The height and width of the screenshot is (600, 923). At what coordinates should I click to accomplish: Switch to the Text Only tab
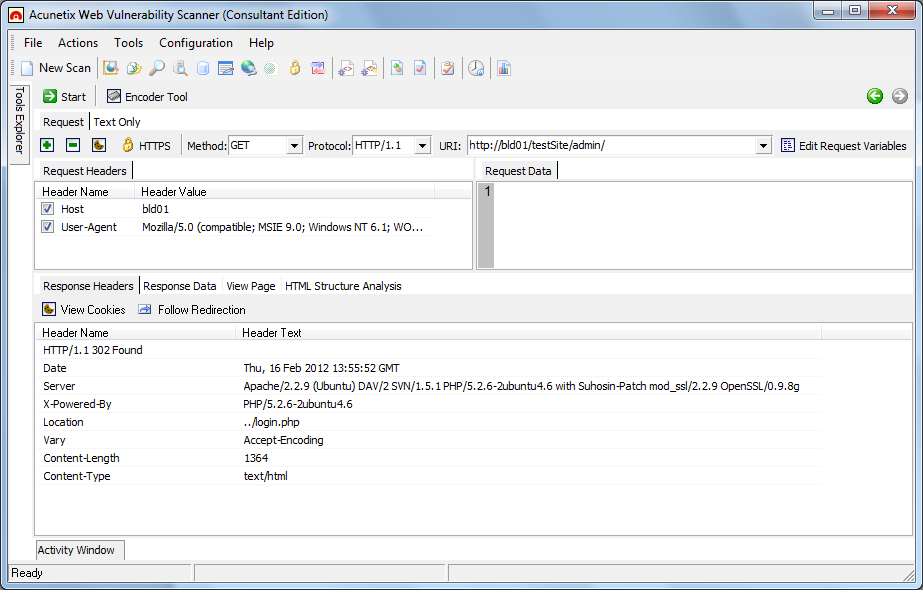click(117, 122)
